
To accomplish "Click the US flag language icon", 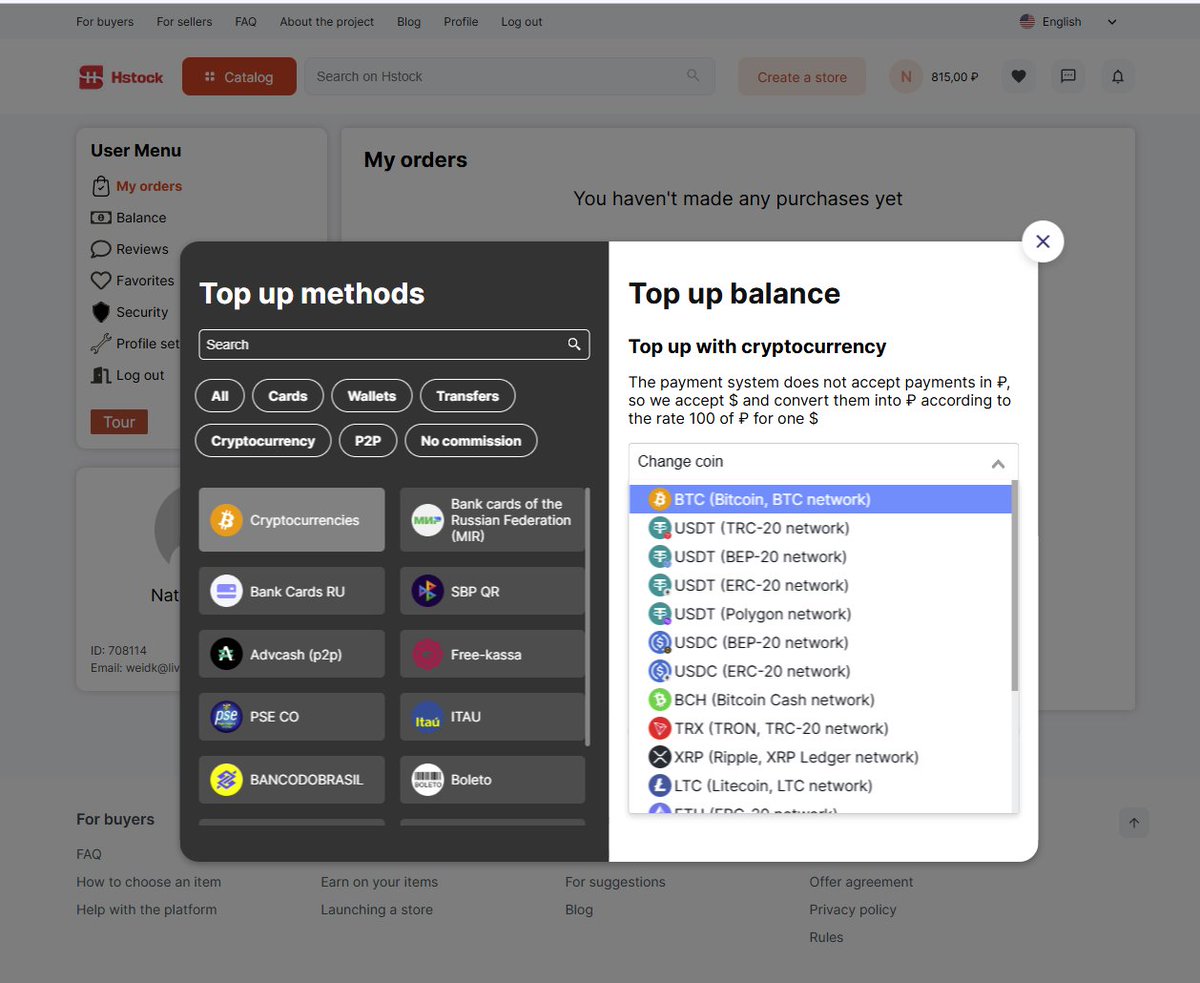I will click(x=1027, y=21).
